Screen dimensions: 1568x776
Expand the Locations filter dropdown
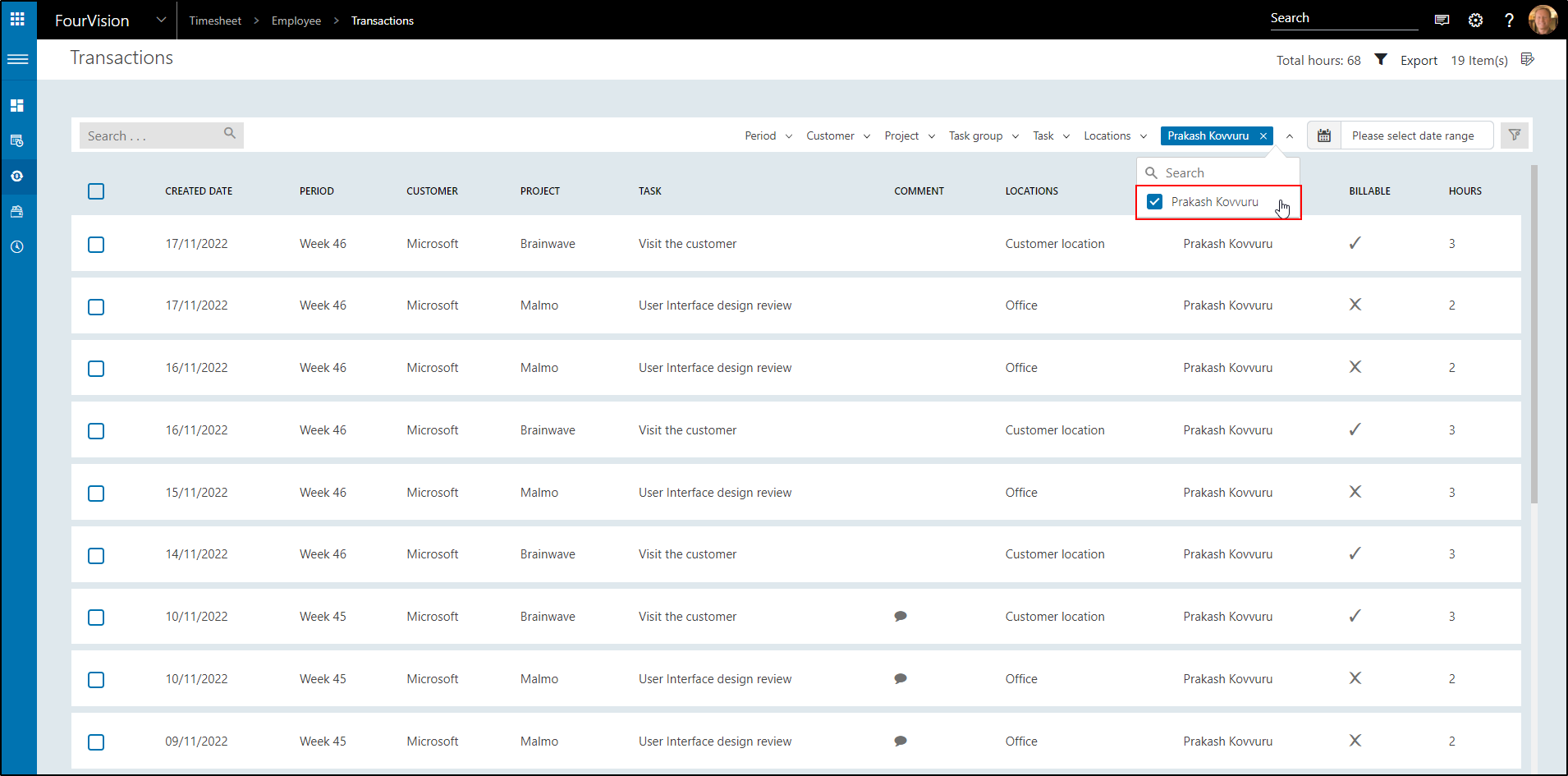tap(1116, 136)
